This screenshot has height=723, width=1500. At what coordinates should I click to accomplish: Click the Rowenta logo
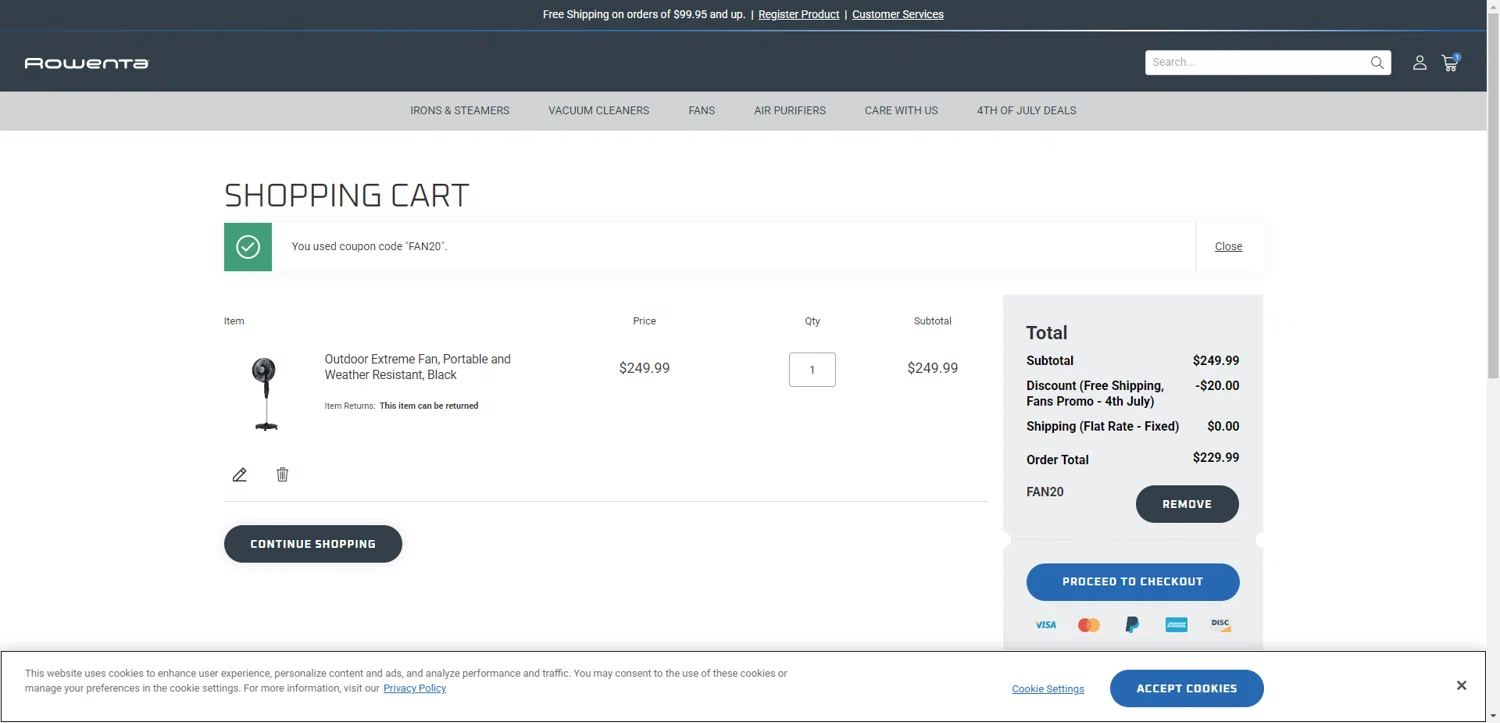87,63
